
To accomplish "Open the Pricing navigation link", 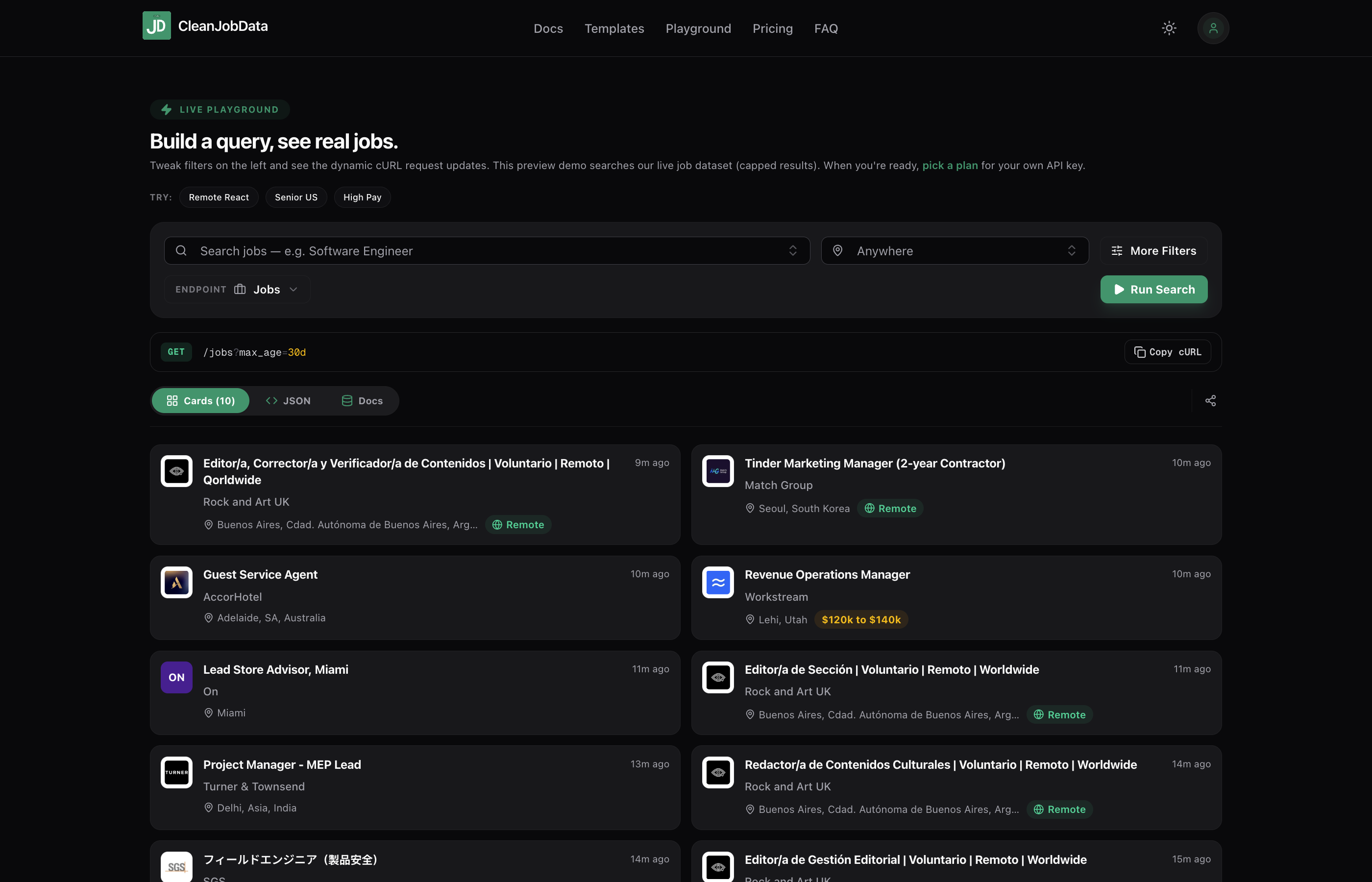I will (x=772, y=28).
